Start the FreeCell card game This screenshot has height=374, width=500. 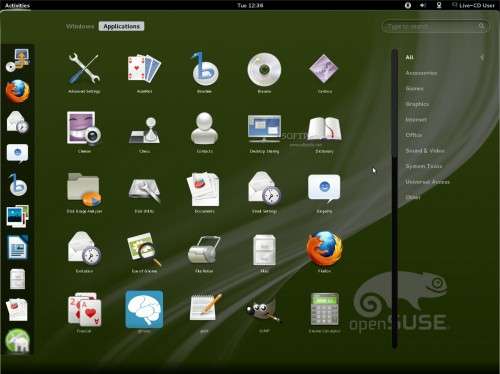pyautogui.click(x=84, y=309)
